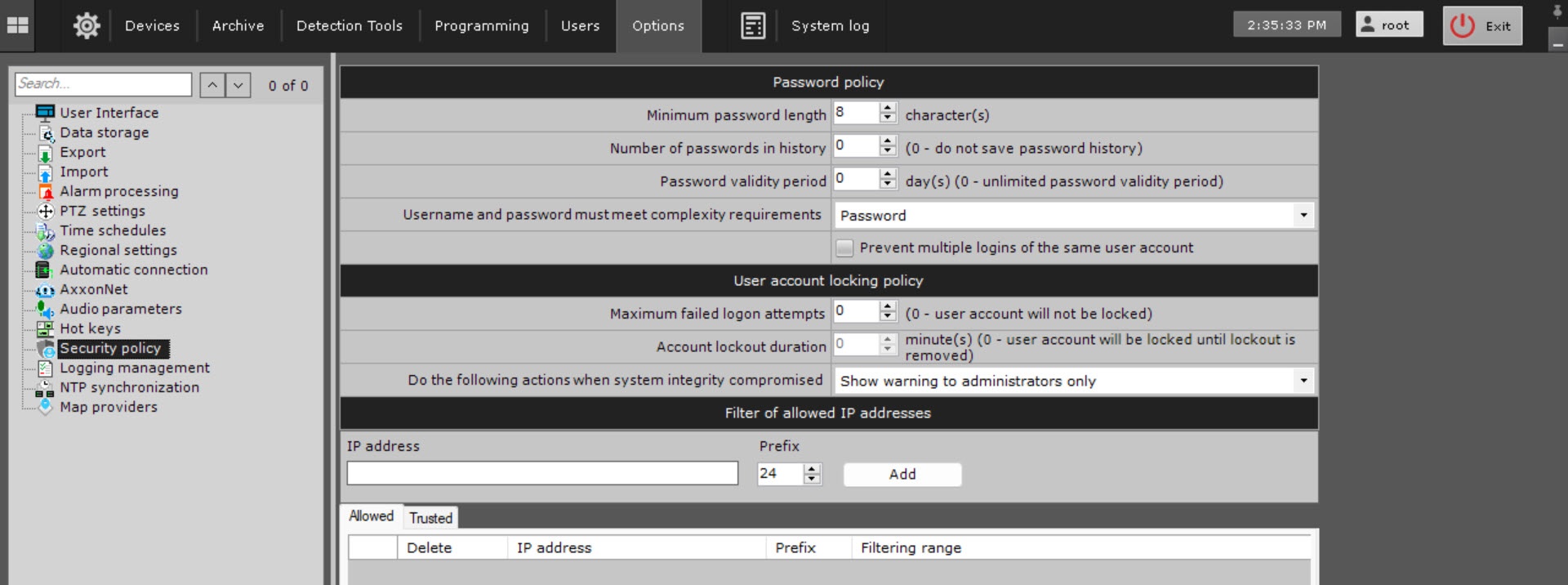
Task: Decrease number of passwords in history
Action: pos(888,151)
